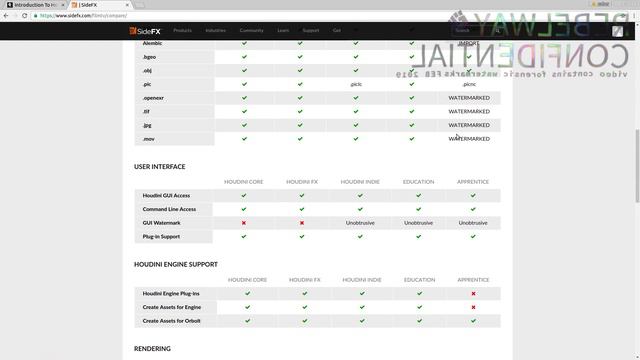Select the SideFX browser tab
This screenshot has height=360, width=640.
tap(100, 5)
